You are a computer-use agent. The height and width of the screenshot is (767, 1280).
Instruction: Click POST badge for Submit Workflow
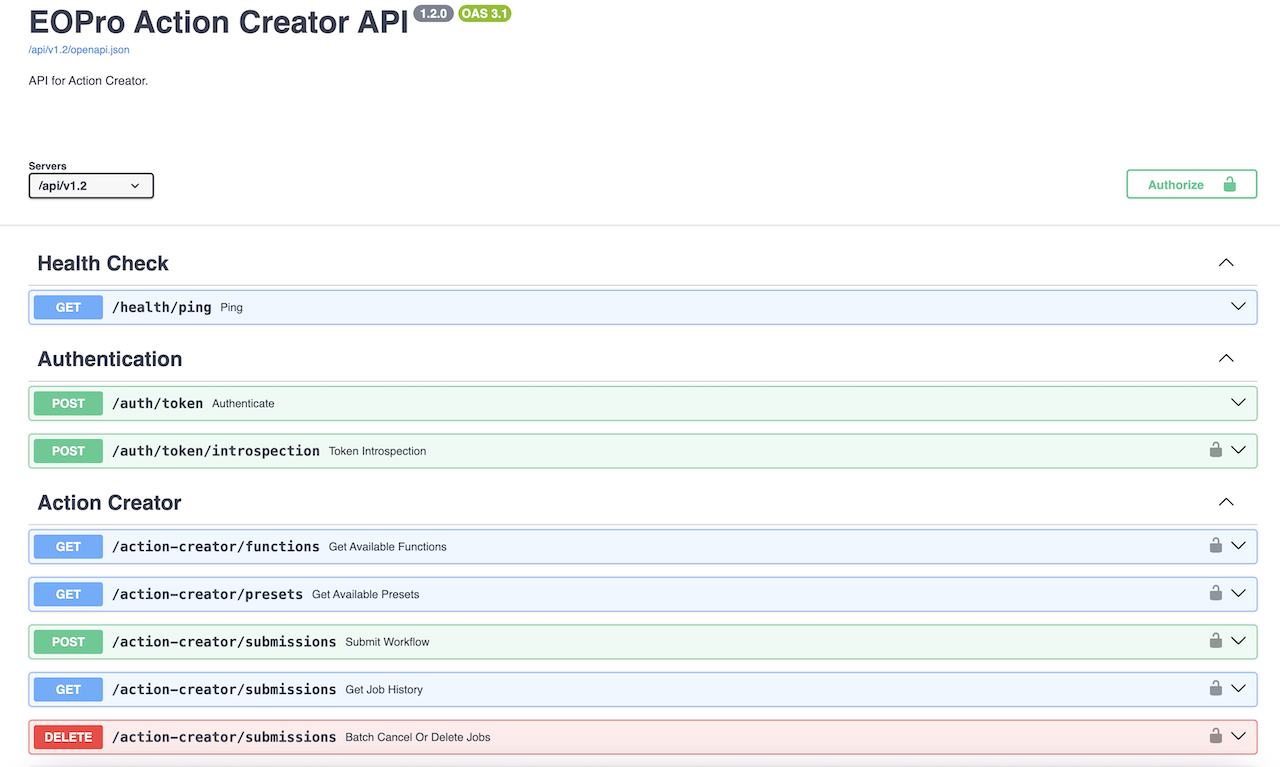pos(68,642)
